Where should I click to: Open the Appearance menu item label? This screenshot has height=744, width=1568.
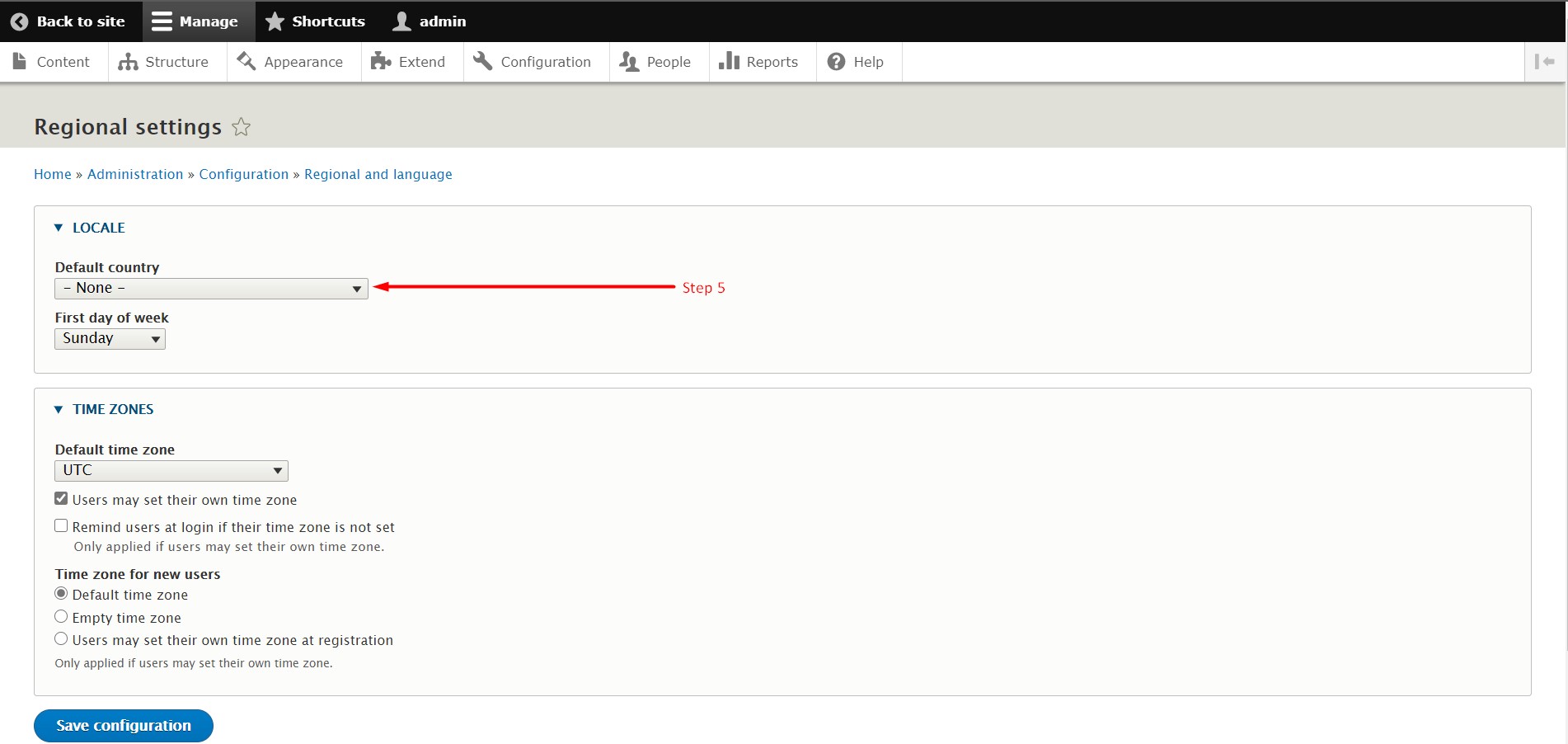pyautogui.click(x=303, y=62)
